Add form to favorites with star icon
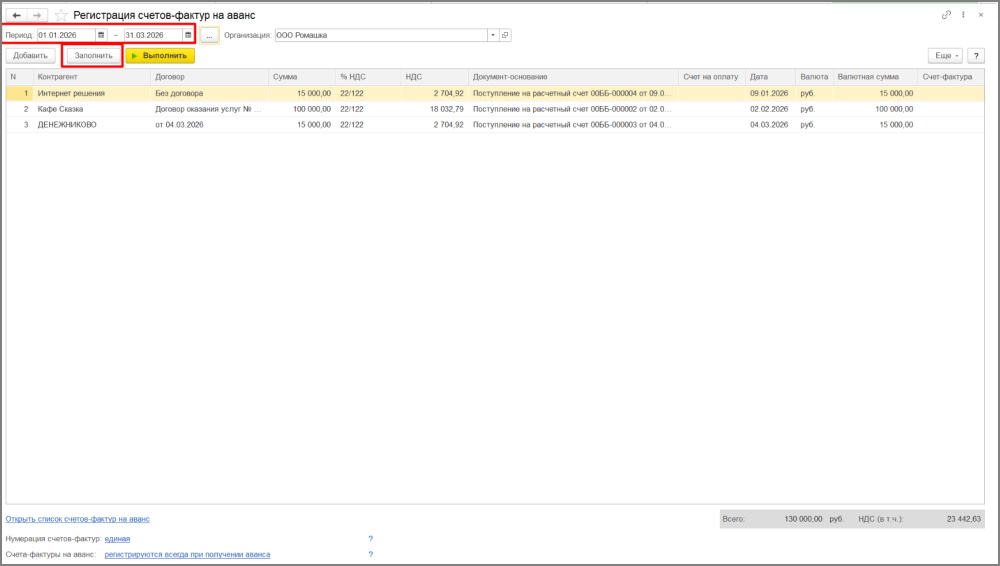 coord(61,15)
